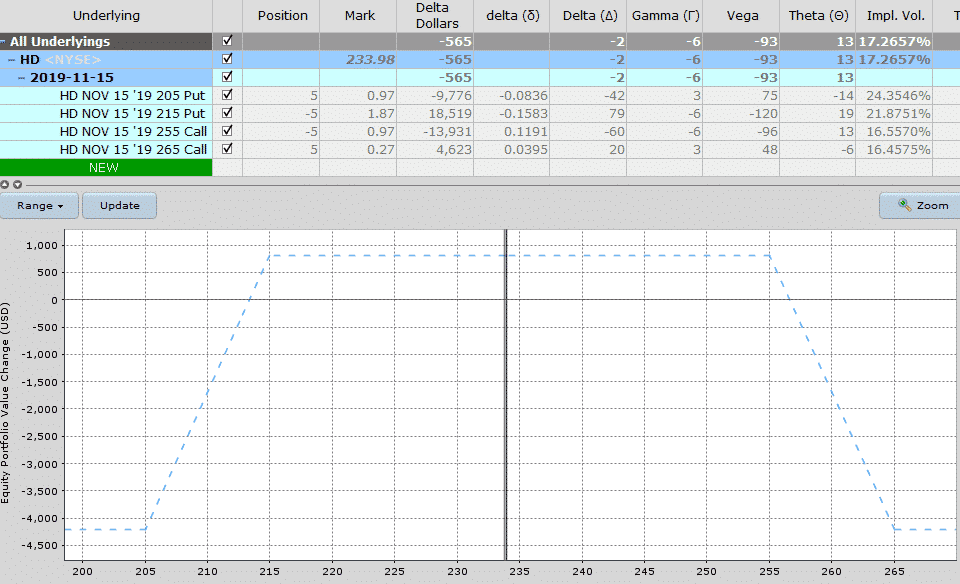Collapse the chart panel via up-arrow icon

click(x=5, y=183)
